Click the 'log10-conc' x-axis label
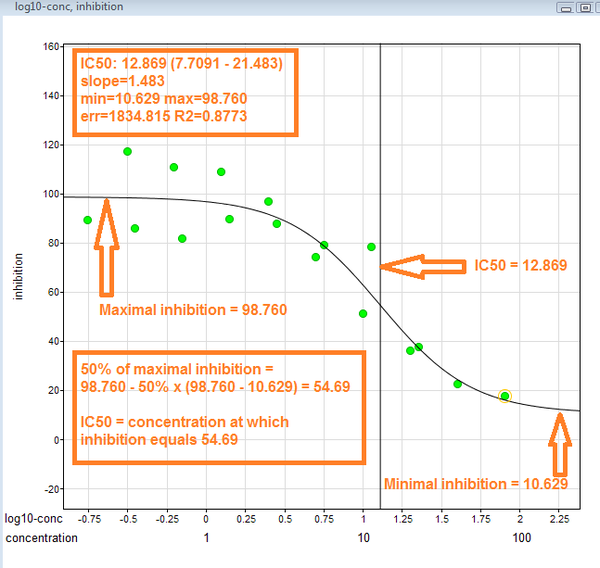The image size is (600, 568). (x=33, y=519)
